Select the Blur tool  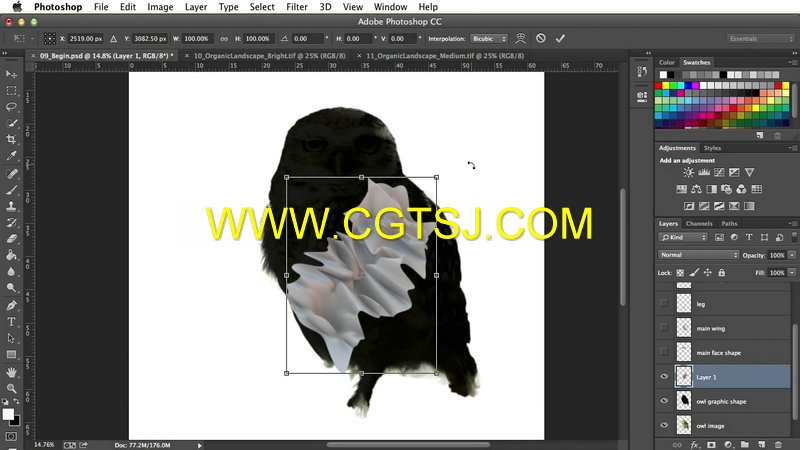[x=11, y=271]
